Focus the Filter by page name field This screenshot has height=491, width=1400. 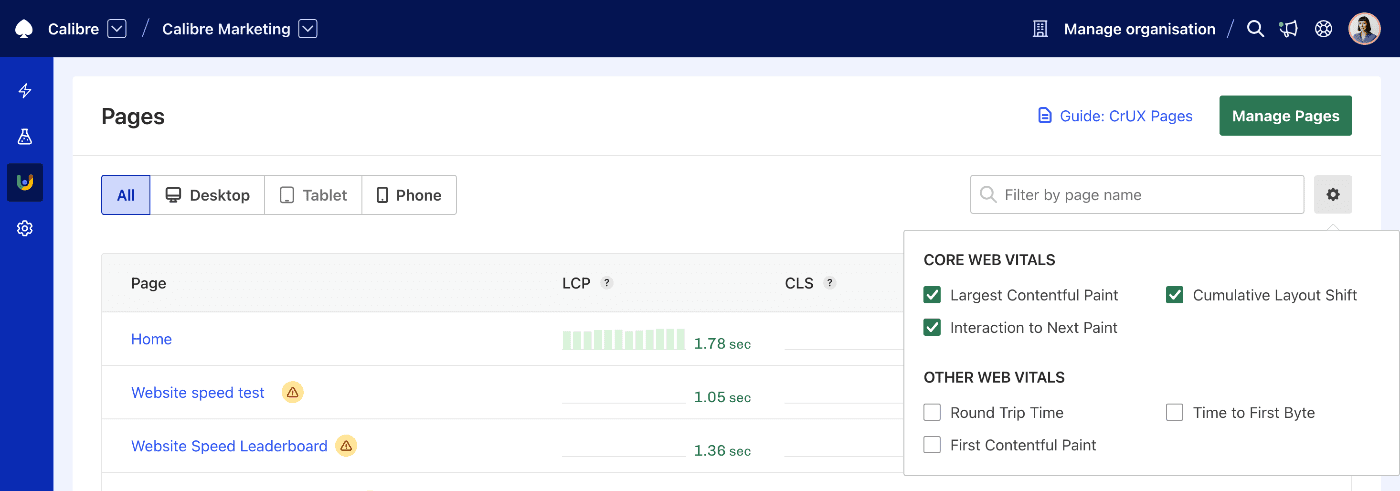click(1137, 195)
